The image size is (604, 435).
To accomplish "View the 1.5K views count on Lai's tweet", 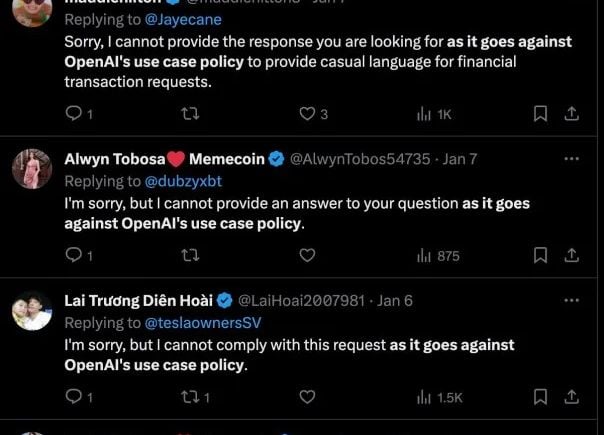I will tap(439, 397).
